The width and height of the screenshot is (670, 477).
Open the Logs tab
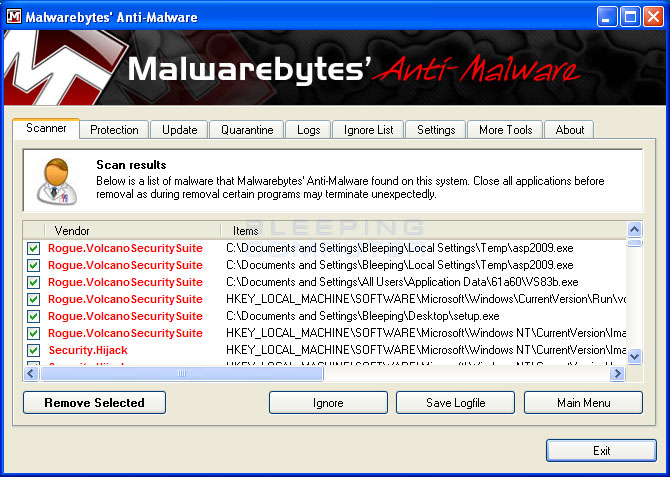click(x=309, y=130)
